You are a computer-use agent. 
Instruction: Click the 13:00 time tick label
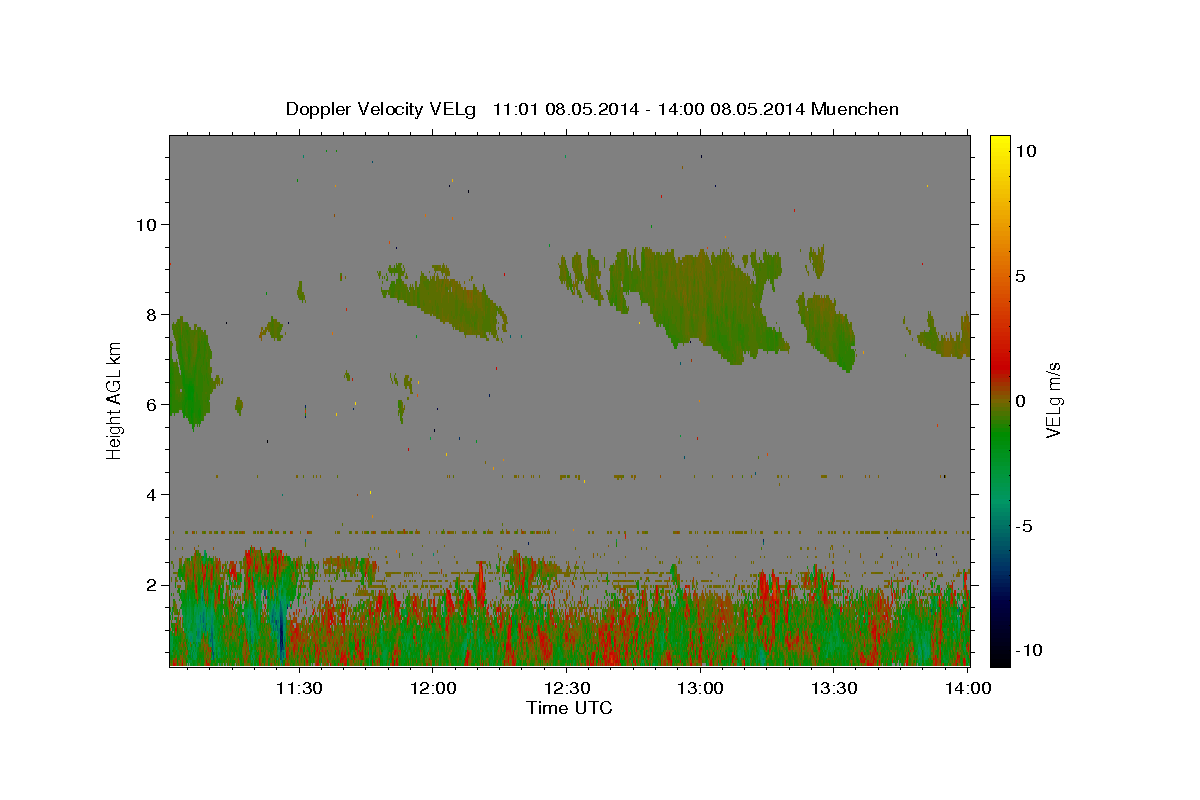[700, 688]
